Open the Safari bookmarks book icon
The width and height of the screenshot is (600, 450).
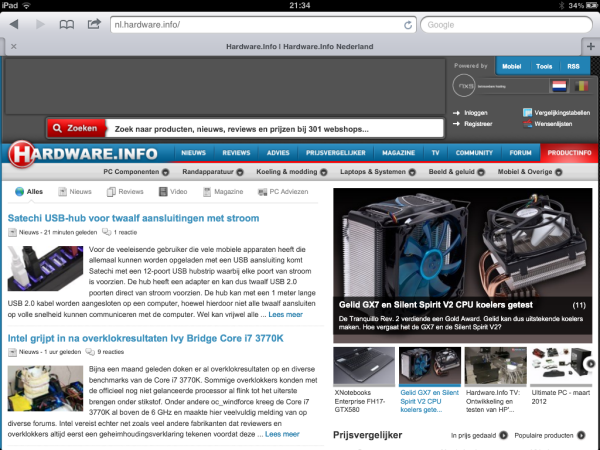(67, 24)
